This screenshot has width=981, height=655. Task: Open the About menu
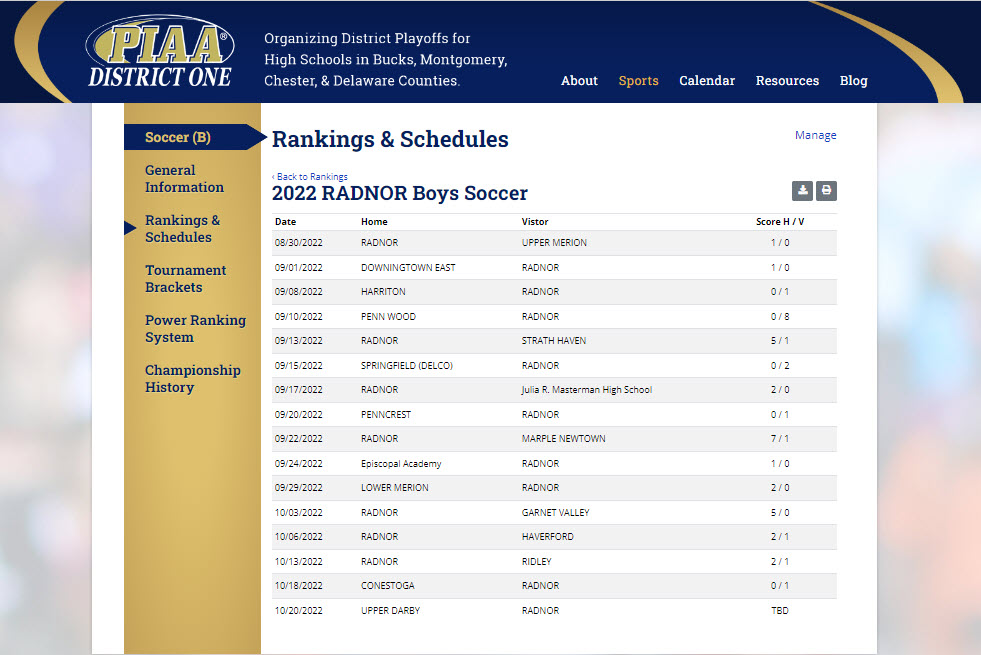click(579, 81)
